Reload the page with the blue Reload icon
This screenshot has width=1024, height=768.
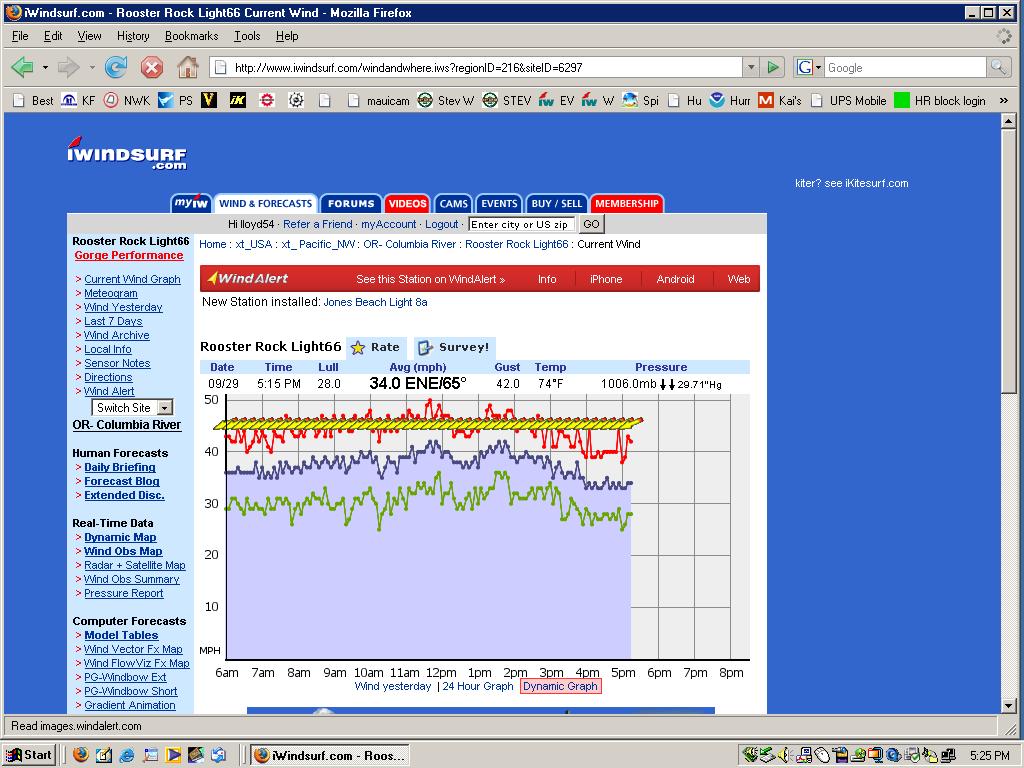point(116,67)
